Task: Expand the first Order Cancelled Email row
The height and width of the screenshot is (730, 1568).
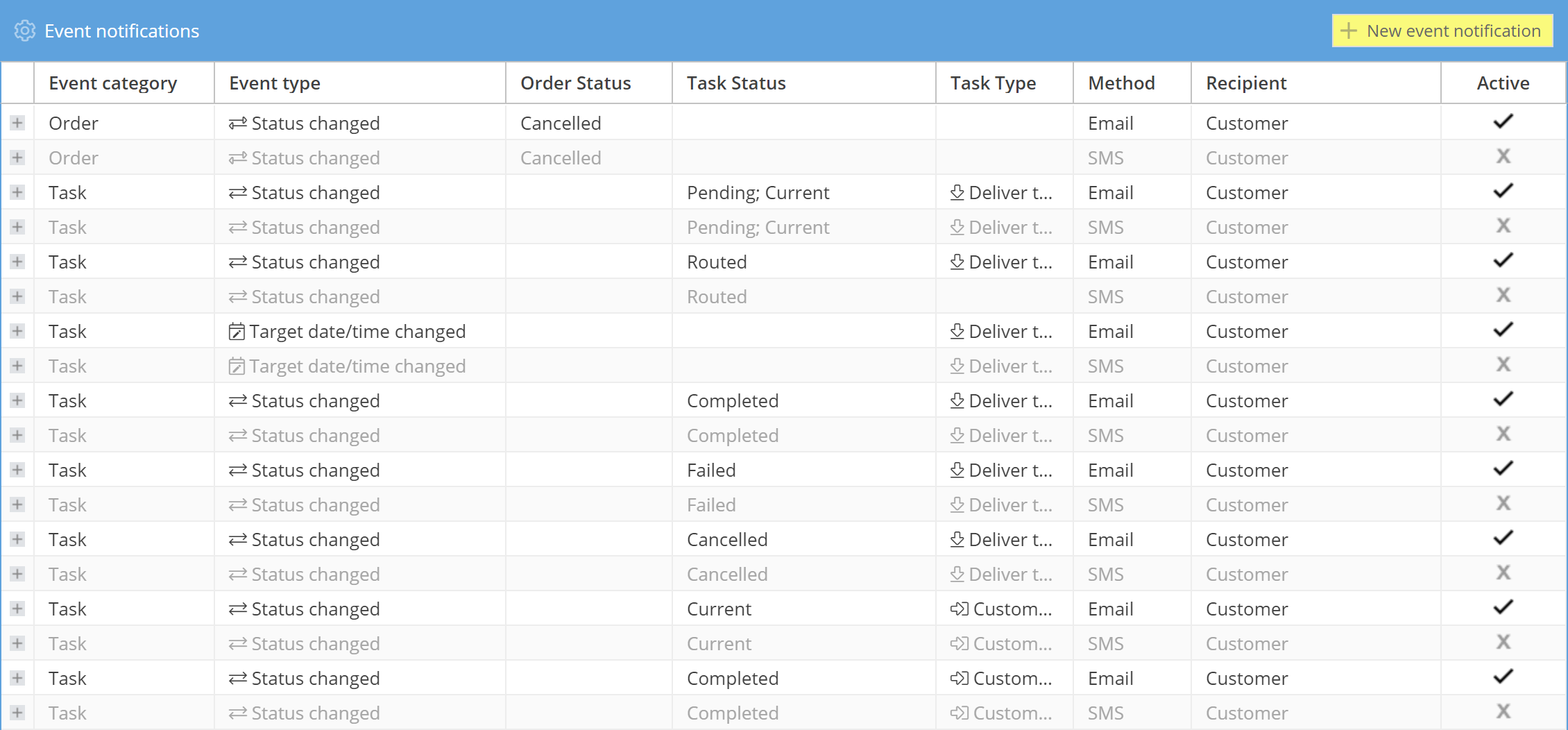Action: coord(17,123)
